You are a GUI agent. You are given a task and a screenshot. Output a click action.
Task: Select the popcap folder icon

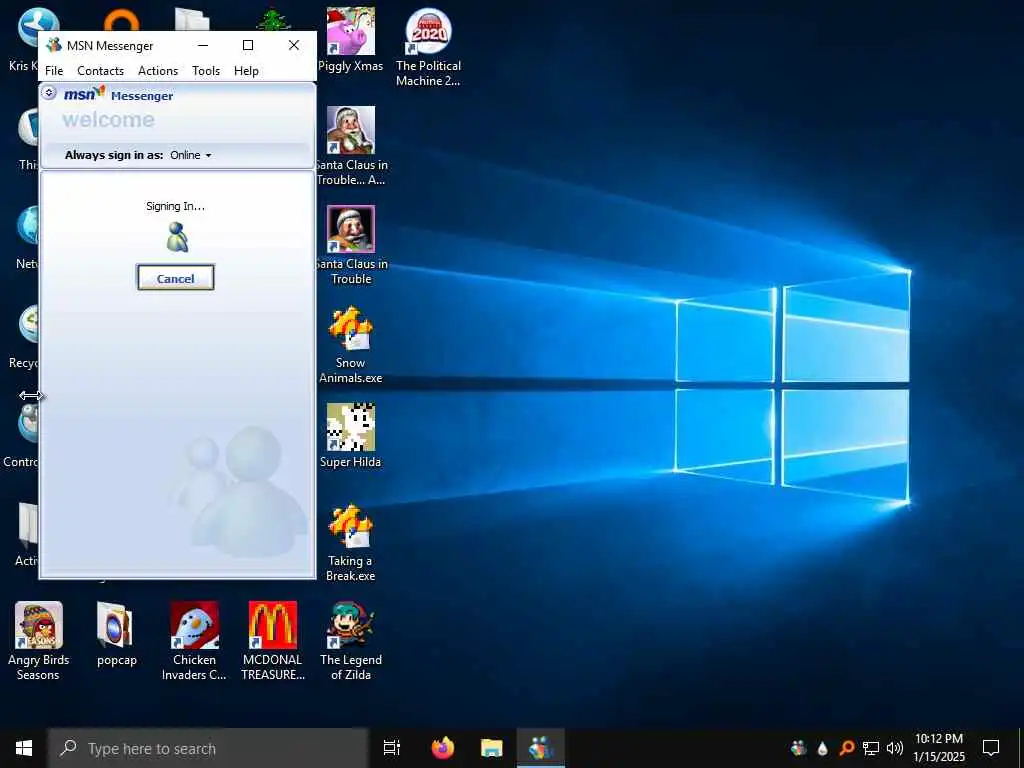tap(116, 634)
